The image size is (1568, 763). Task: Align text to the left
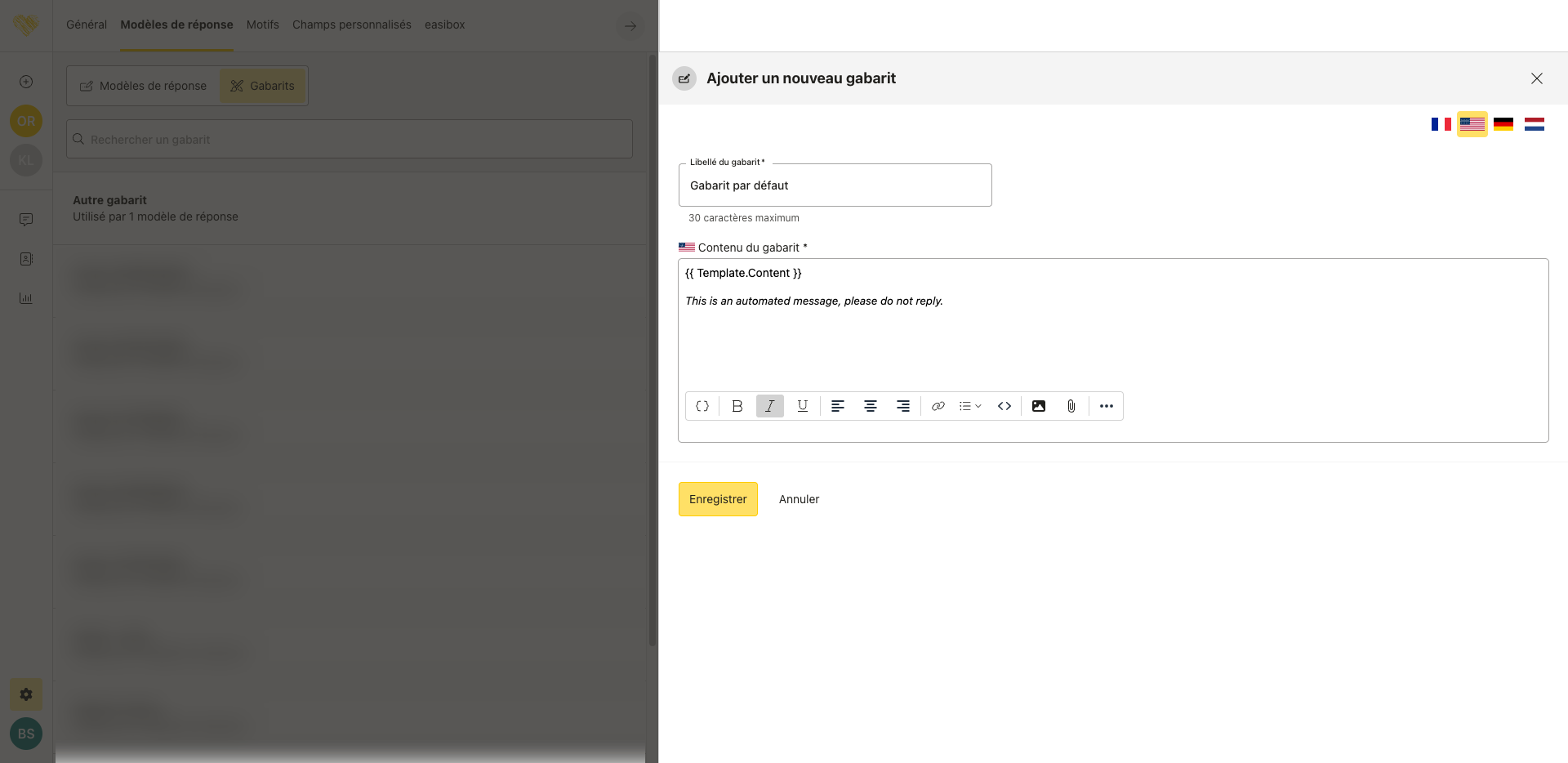837,406
